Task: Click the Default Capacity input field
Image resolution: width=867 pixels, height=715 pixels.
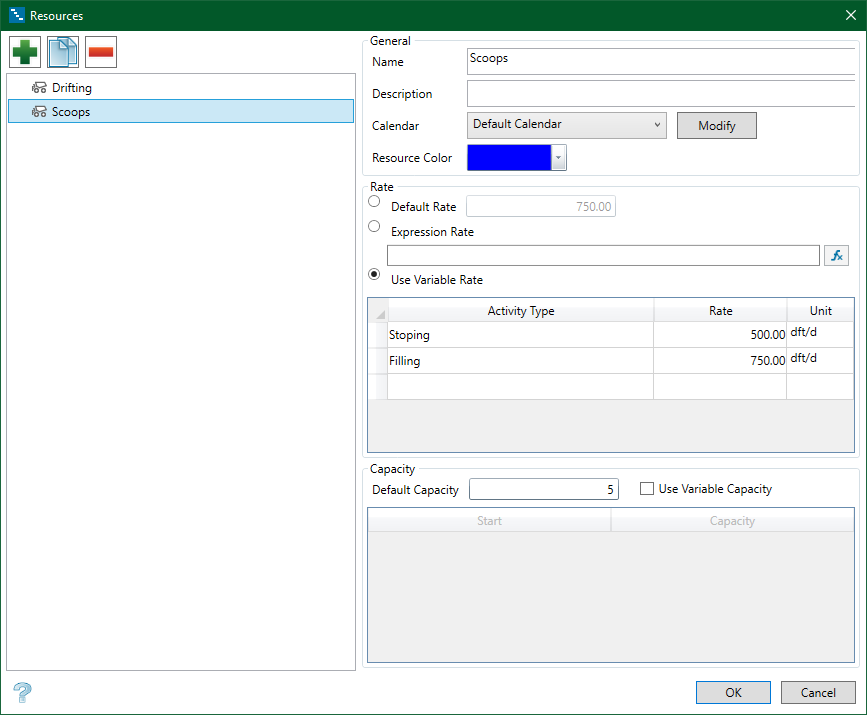Action: coord(544,490)
